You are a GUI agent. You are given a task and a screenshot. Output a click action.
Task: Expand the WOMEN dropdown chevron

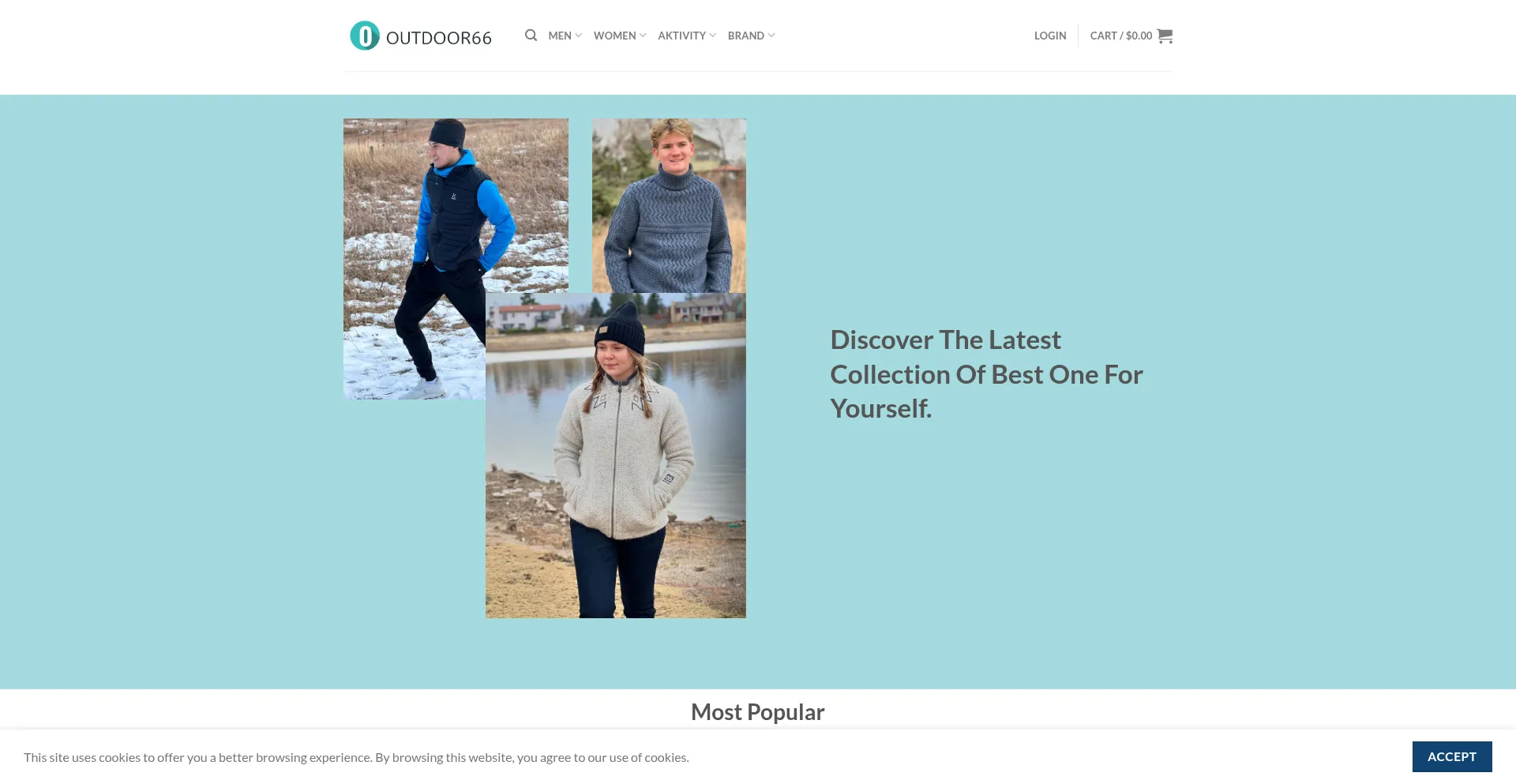click(643, 36)
